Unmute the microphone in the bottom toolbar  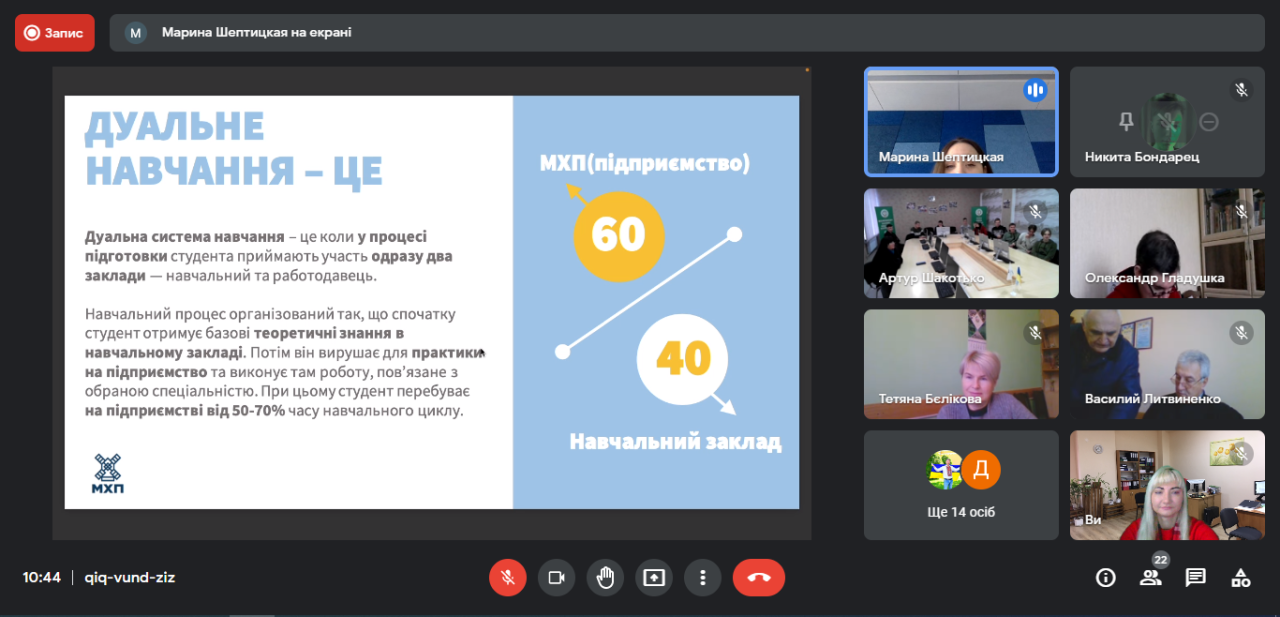coord(507,577)
